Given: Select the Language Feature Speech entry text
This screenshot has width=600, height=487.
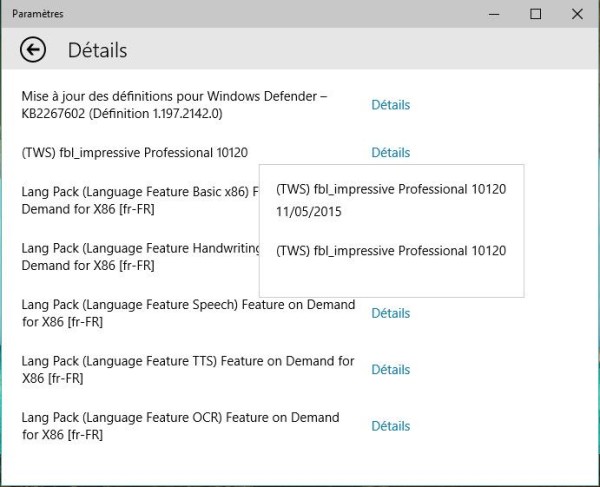Looking at the screenshot, I should [188, 313].
